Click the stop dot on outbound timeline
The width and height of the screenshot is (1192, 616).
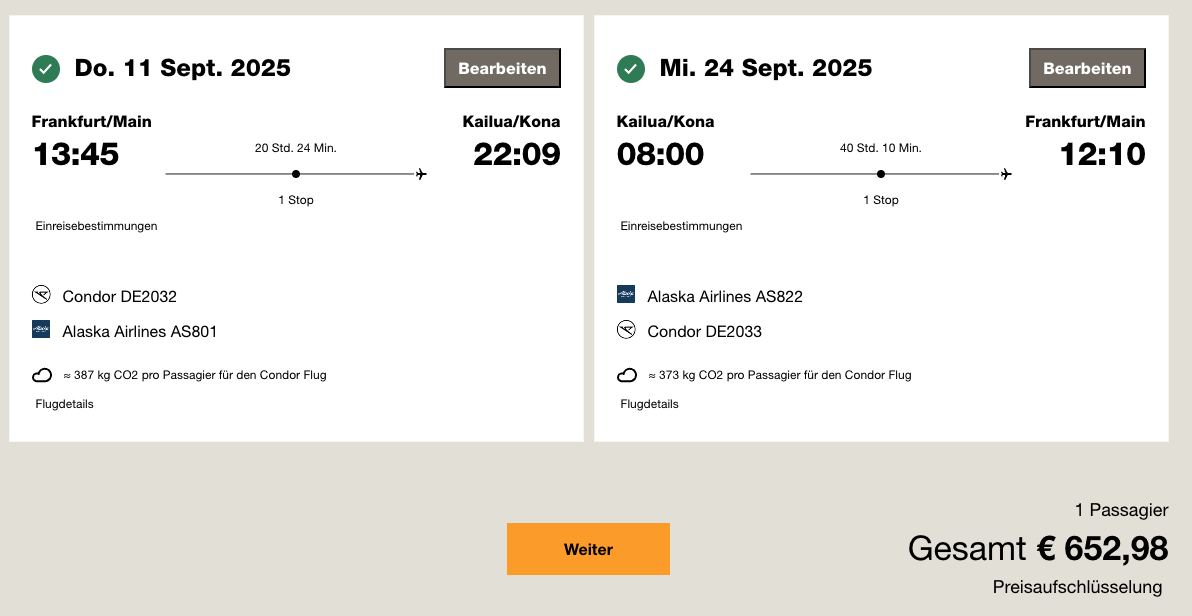(296, 174)
